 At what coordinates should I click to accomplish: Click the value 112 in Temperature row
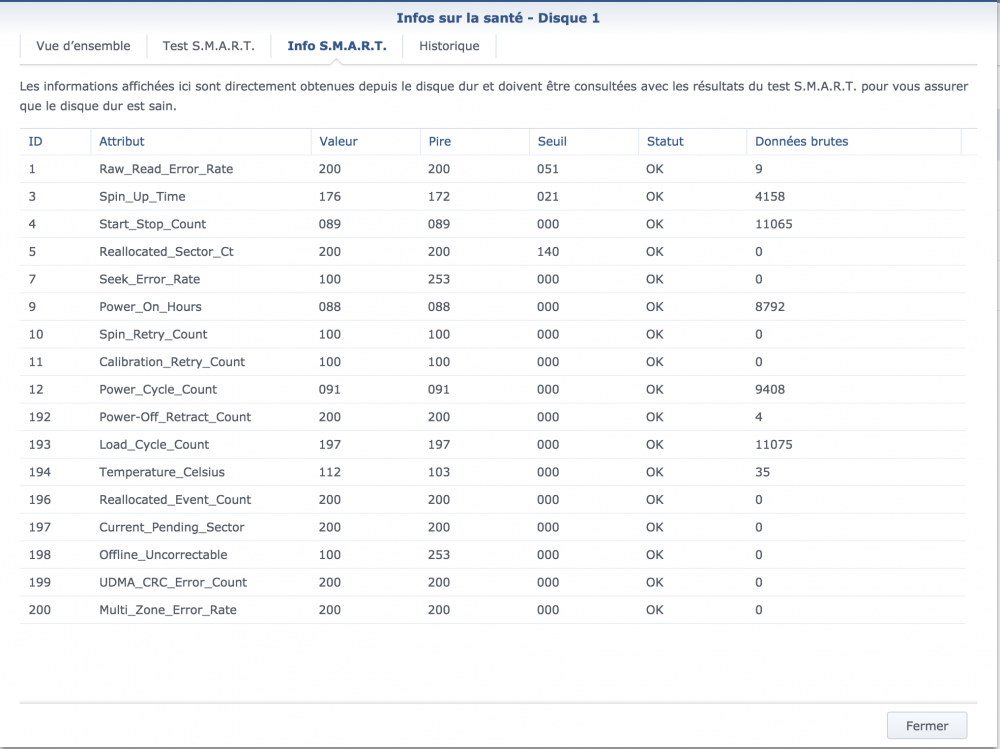330,472
